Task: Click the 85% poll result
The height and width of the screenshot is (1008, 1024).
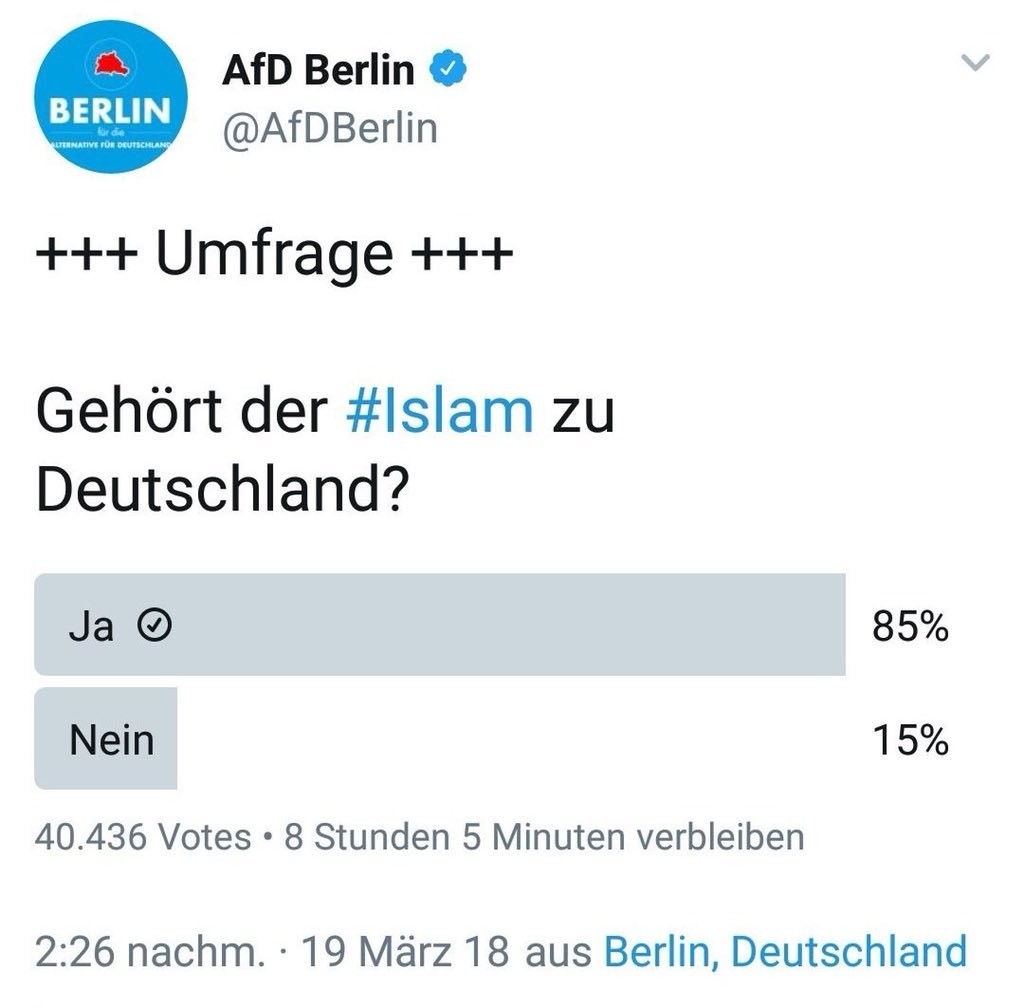Action: tap(909, 627)
